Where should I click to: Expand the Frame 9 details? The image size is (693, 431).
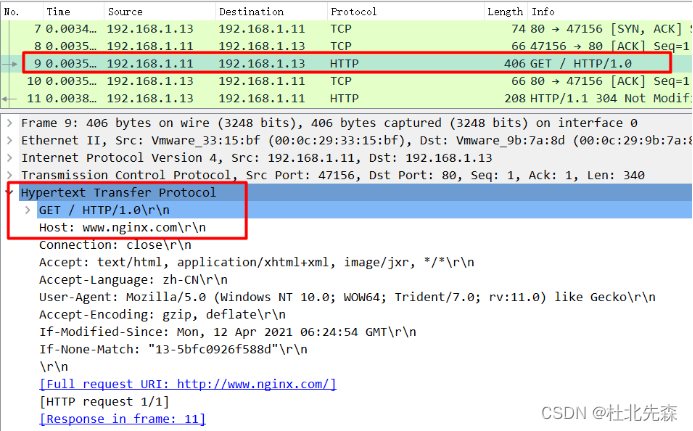tap(10, 123)
